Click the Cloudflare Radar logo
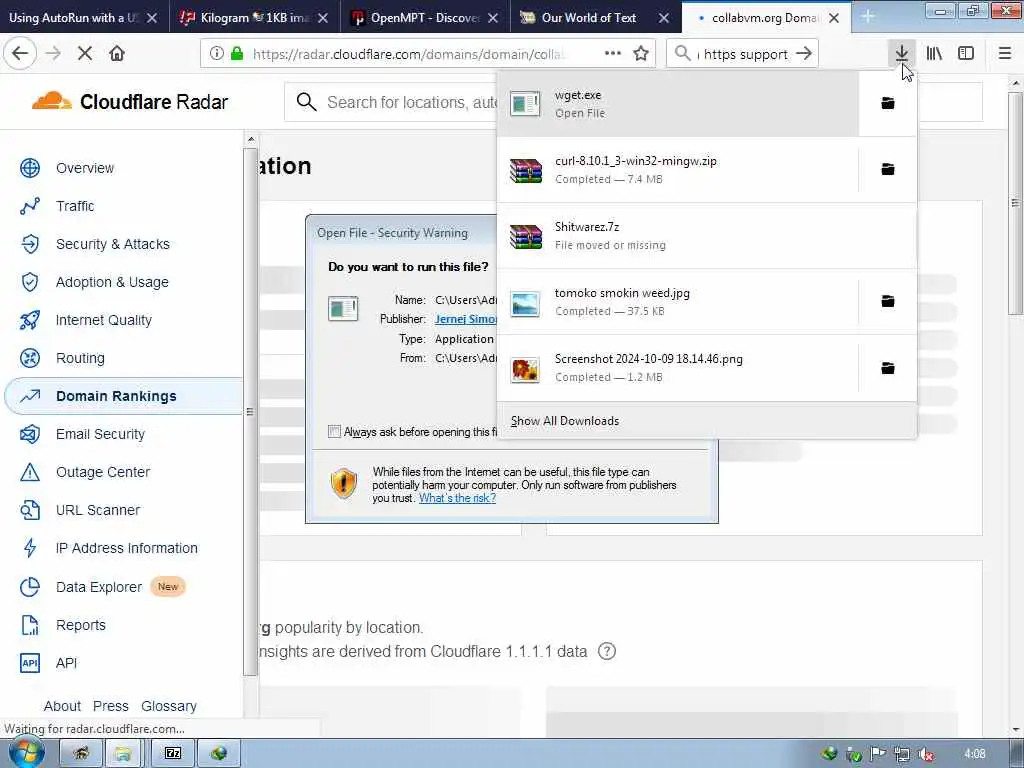Viewport: 1024px width, 768px height. click(130, 102)
